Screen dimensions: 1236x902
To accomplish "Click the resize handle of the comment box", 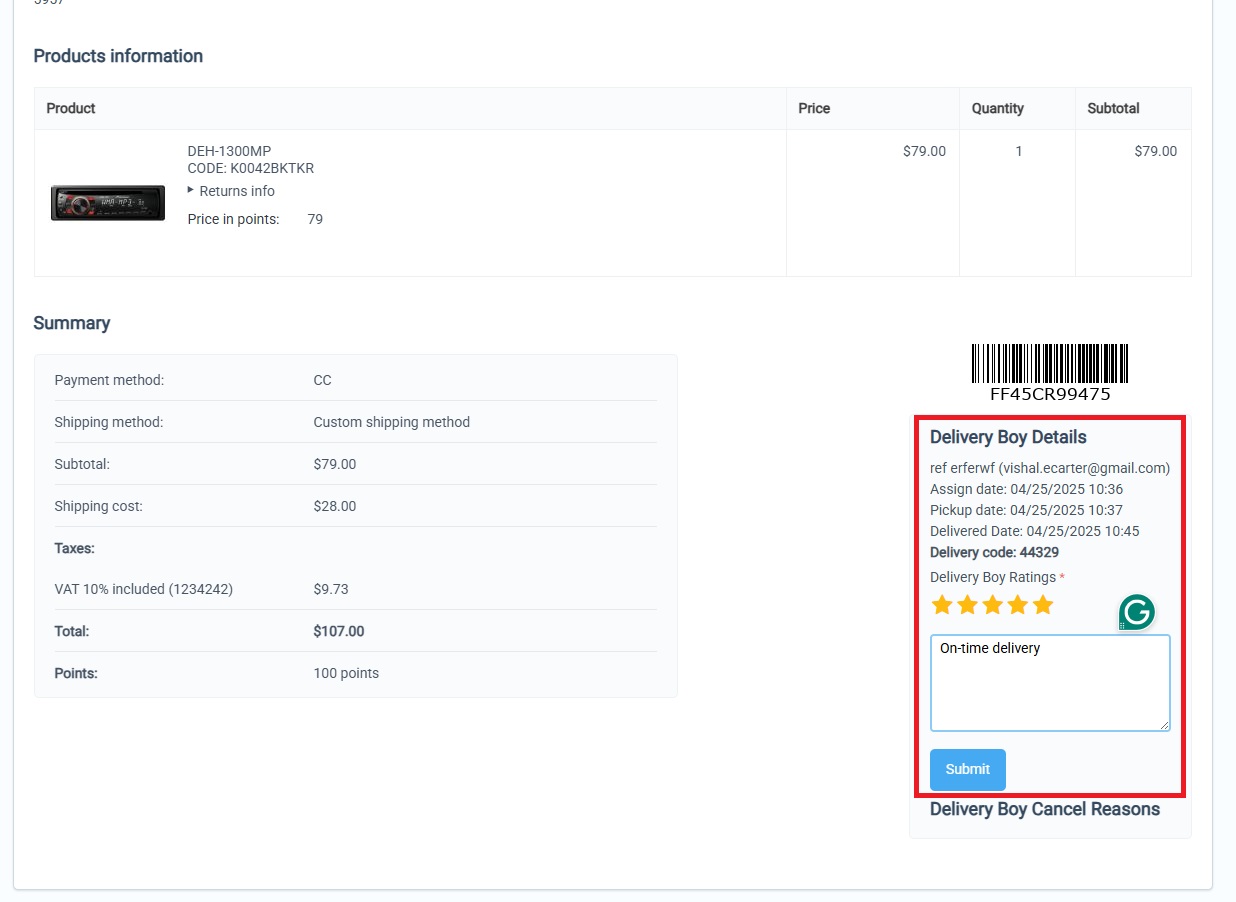I will click(x=1163, y=725).
